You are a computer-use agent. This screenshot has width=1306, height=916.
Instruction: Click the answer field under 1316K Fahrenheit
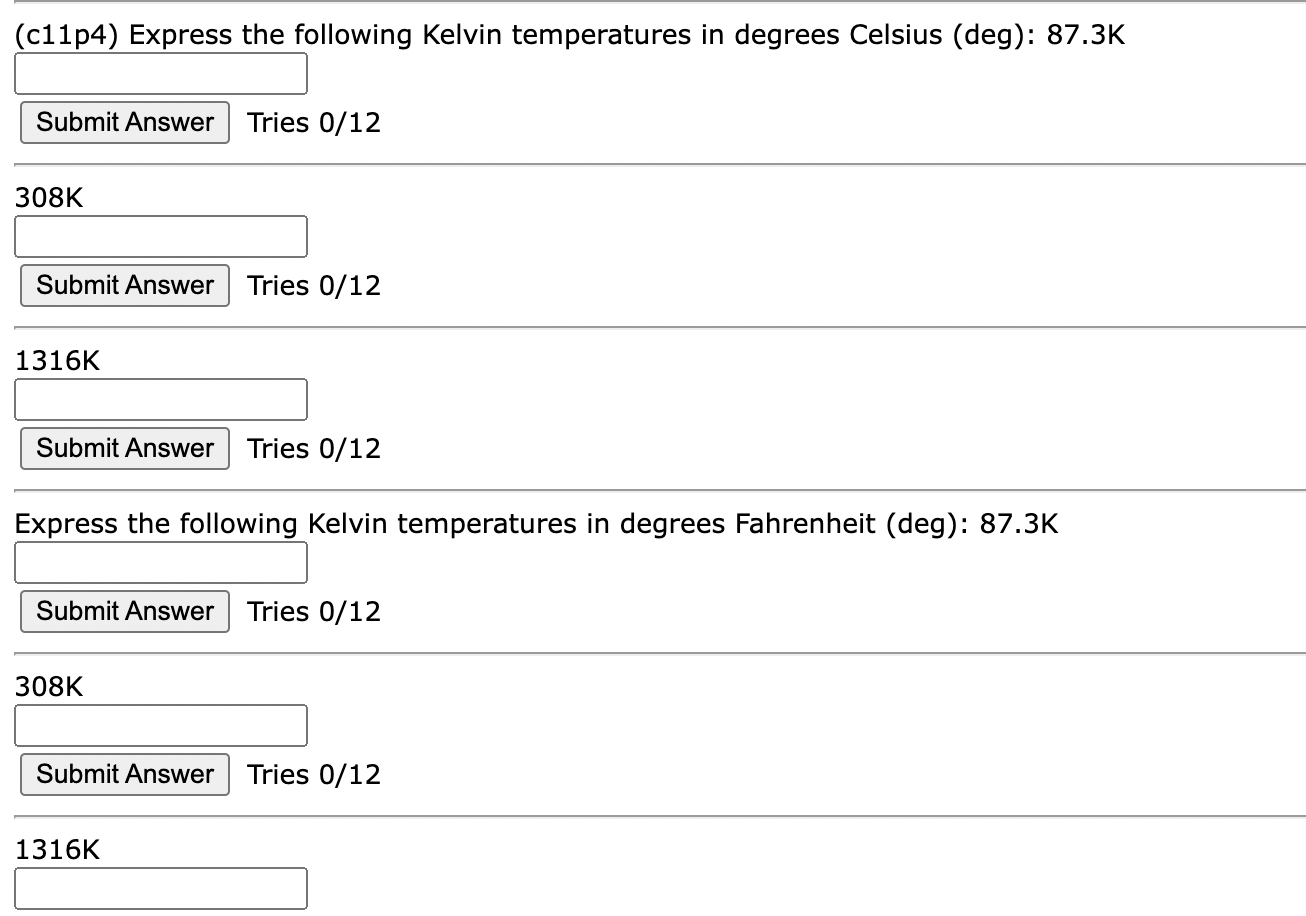coord(160,888)
